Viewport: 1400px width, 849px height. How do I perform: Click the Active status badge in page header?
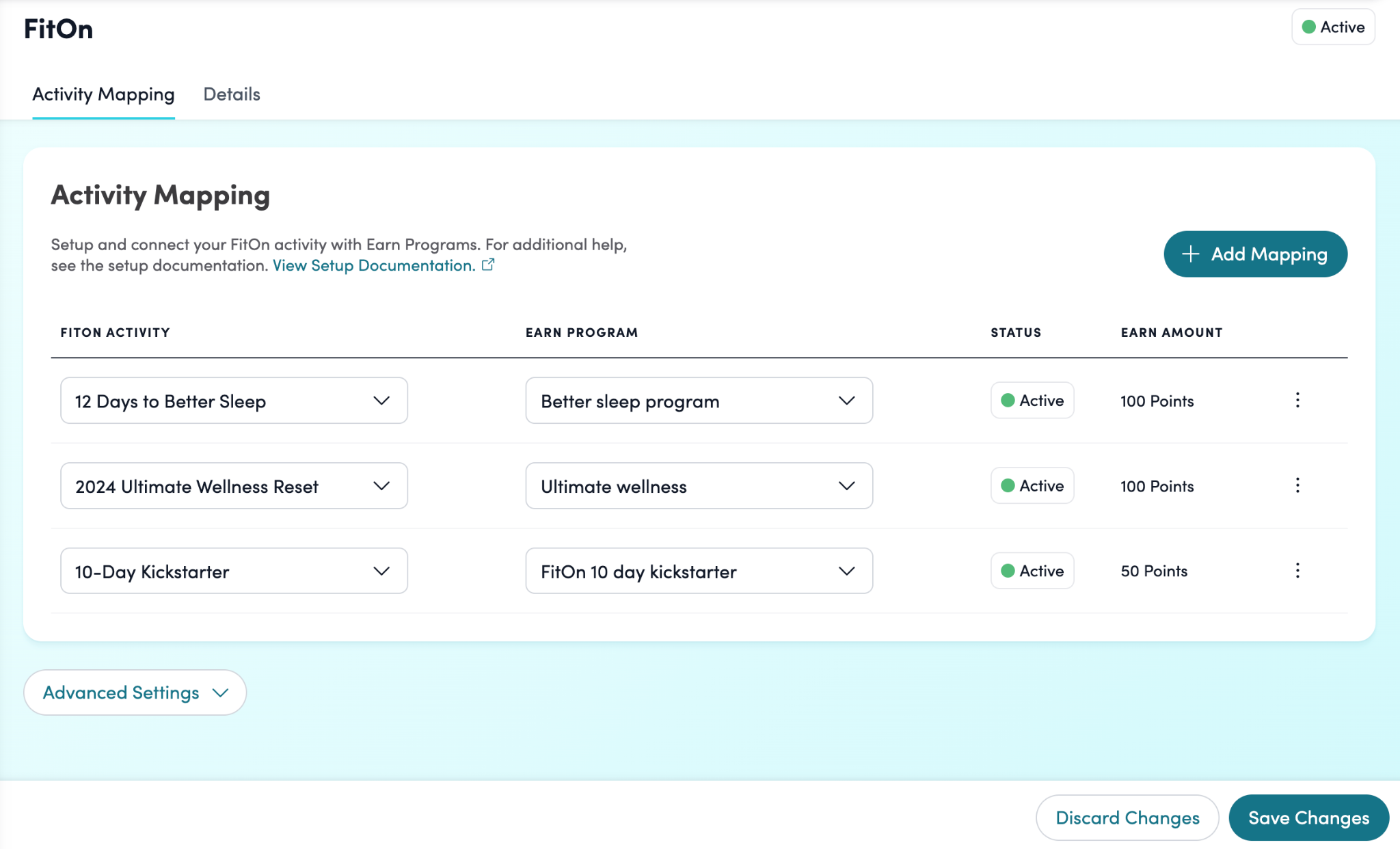pyautogui.click(x=1332, y=27)
